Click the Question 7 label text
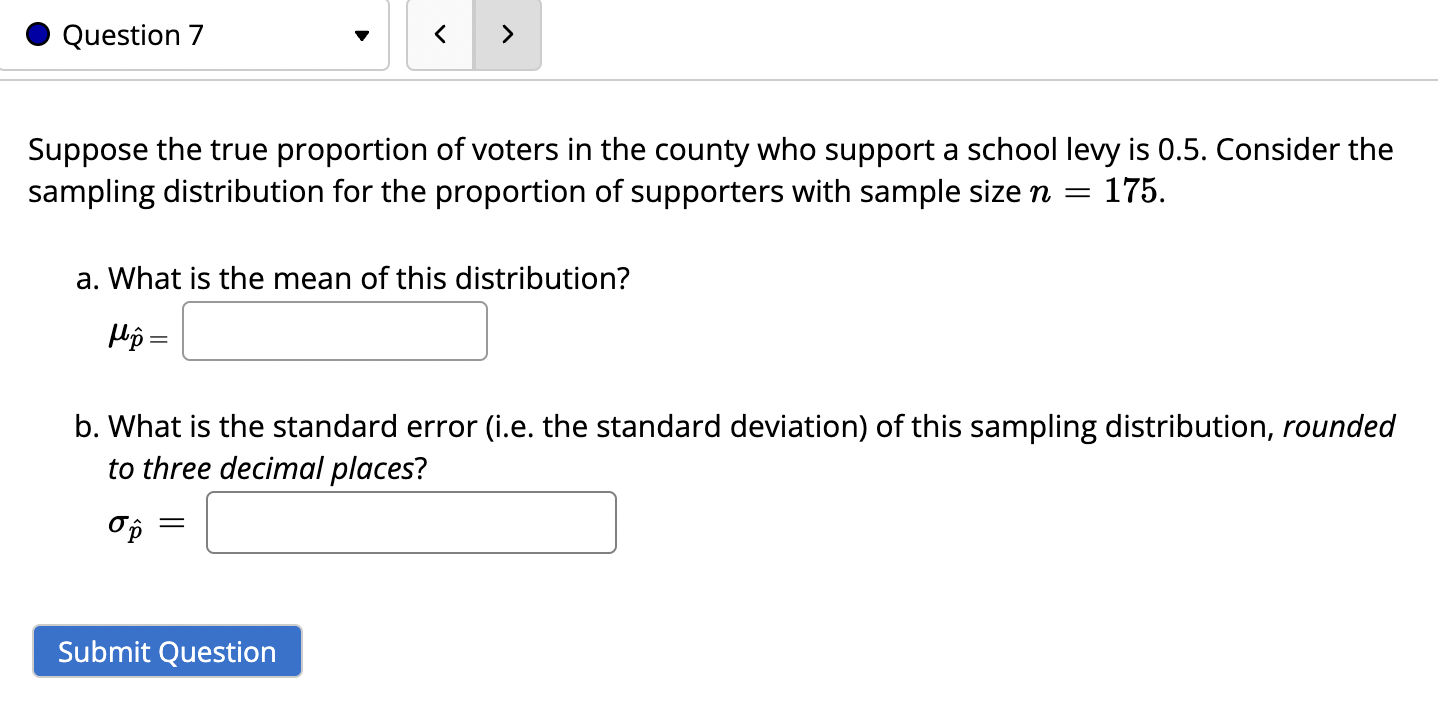This screenshot has width=1438, height=704. (131, 34)
